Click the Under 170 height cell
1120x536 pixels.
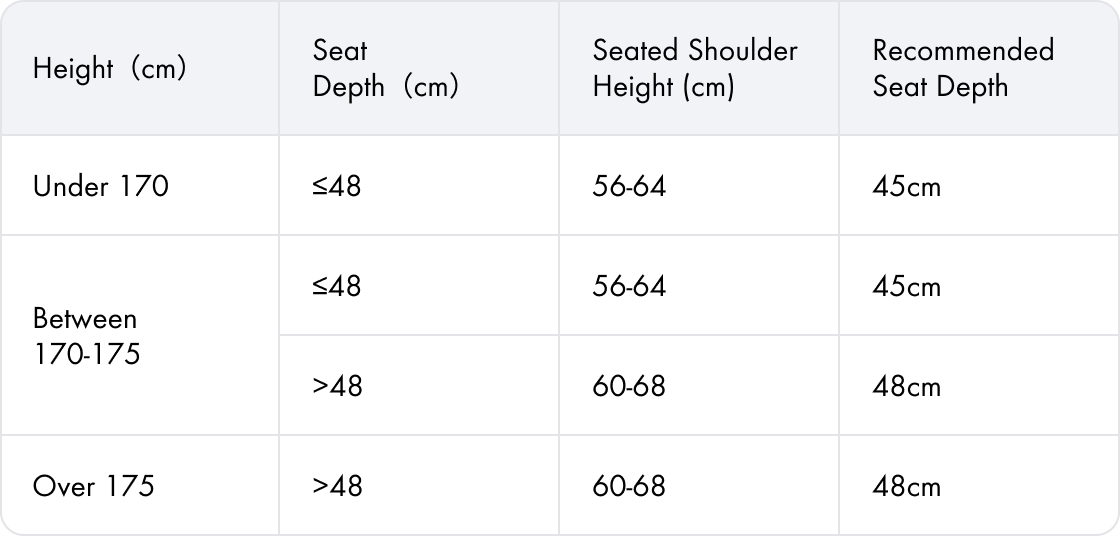coord(101,186)
